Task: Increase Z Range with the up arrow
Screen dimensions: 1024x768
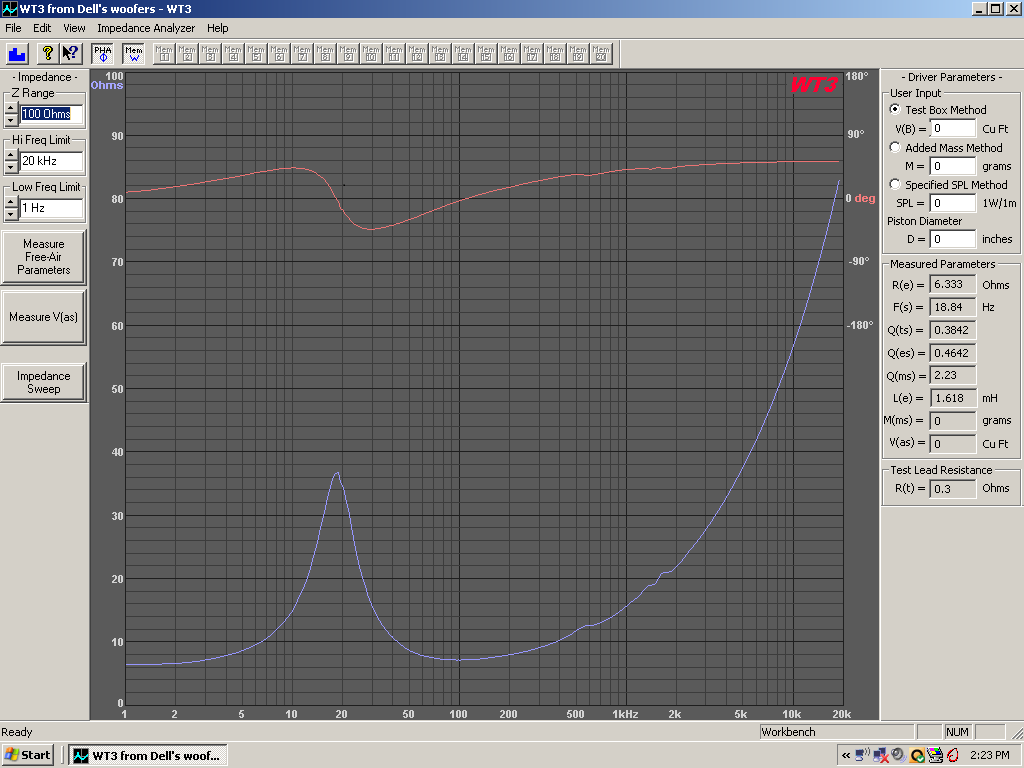Action: 11,108
